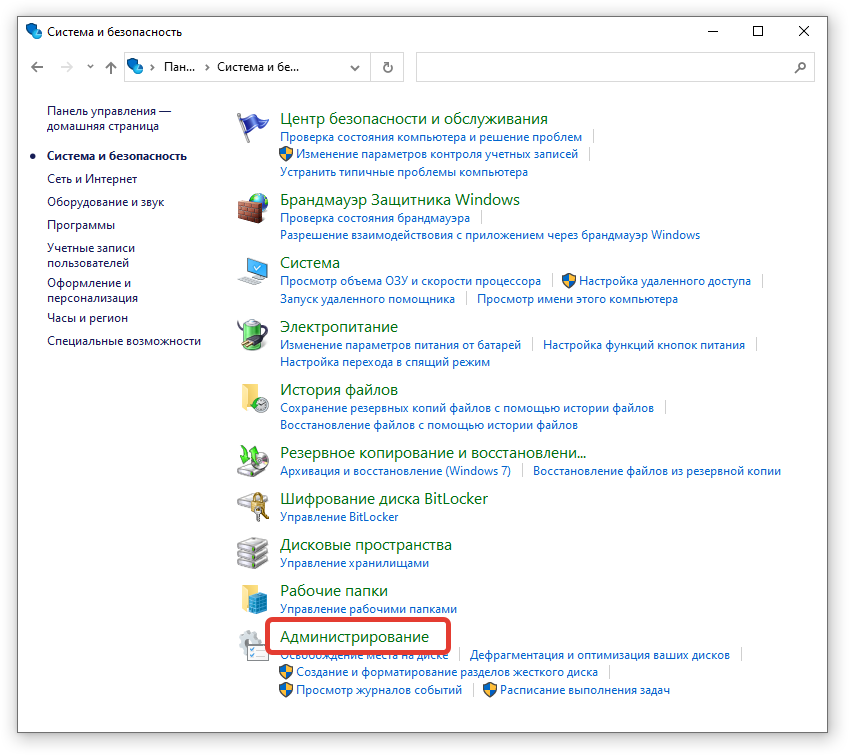Screen dimensions: 849x755
Task: Expand the chevron before 'Система и бе…' breadcrumb
Action: coord(207,68)
